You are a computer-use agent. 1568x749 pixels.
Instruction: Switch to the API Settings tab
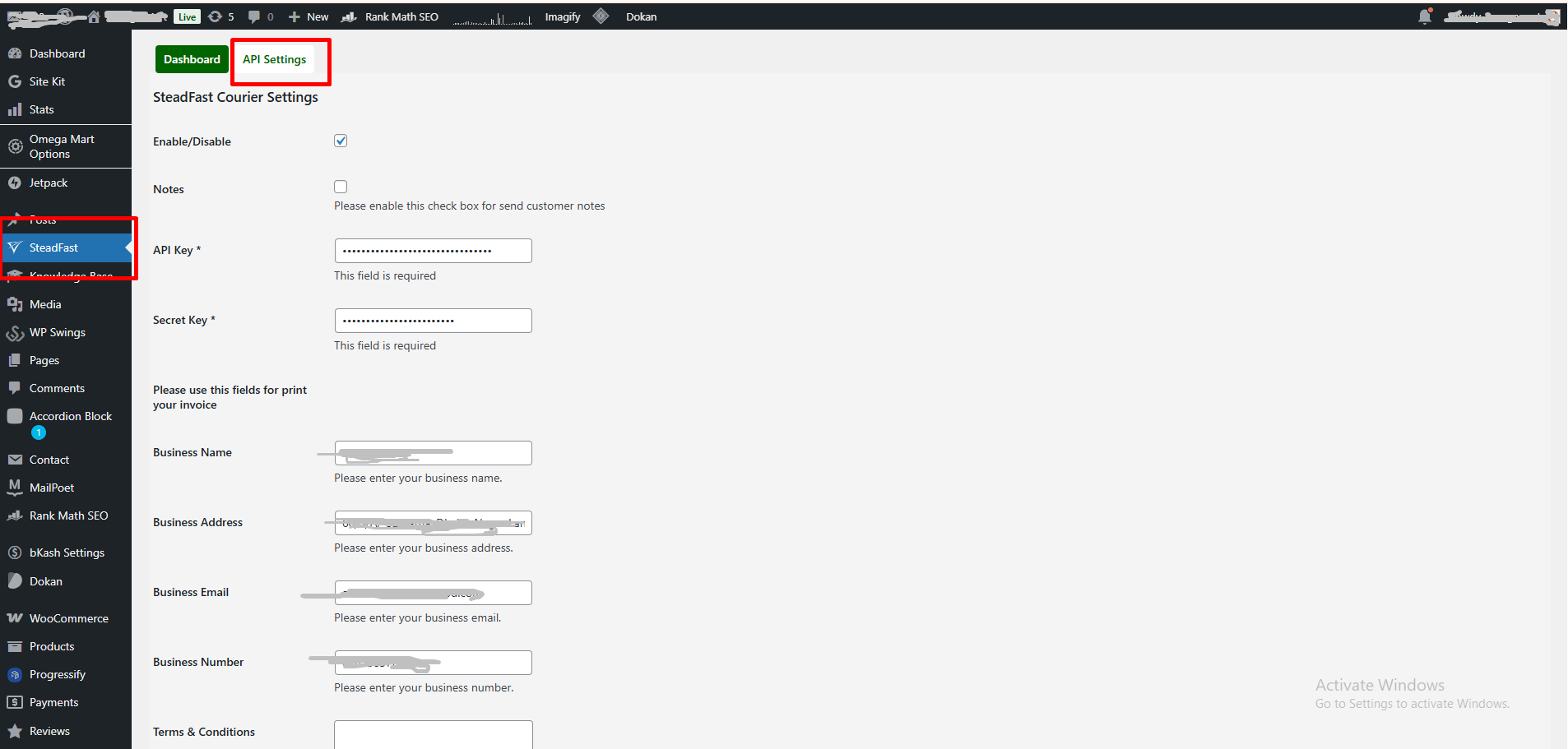point(274,59)
